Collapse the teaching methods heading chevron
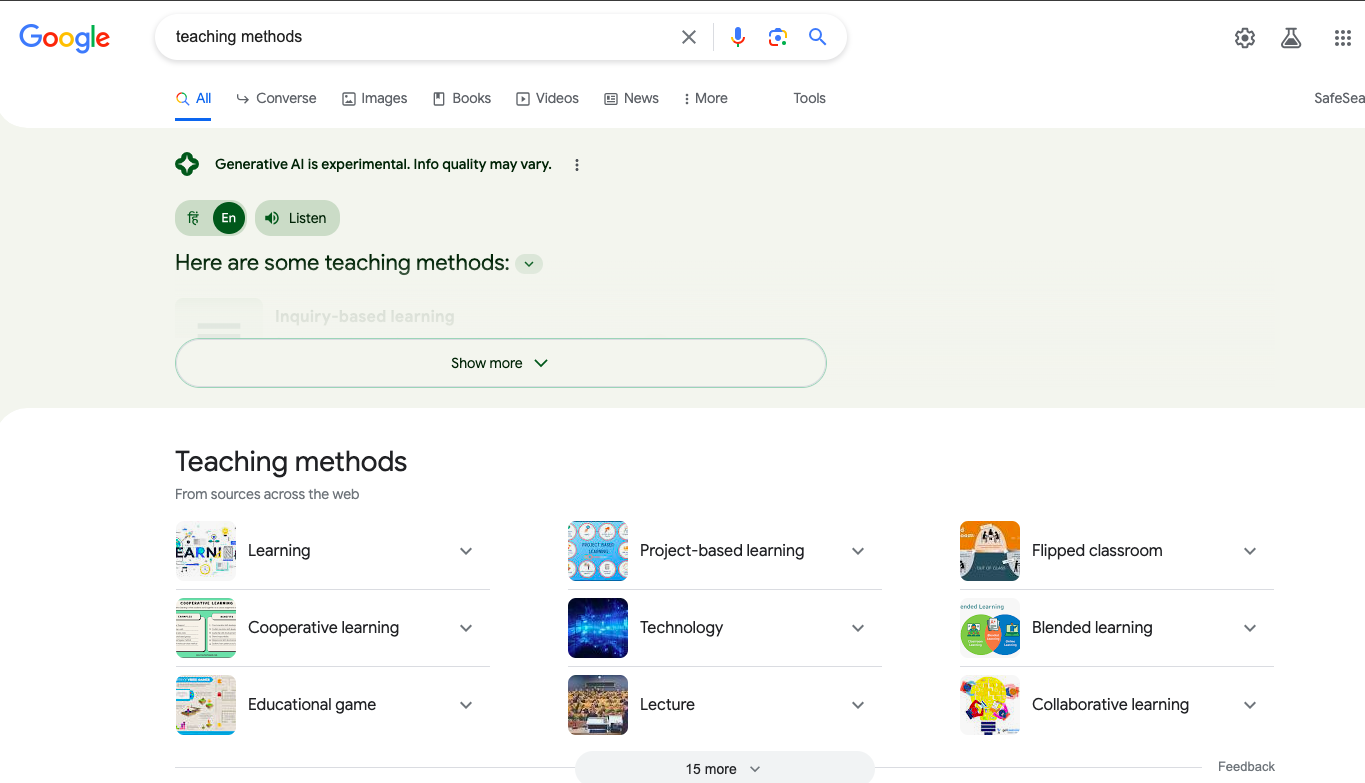Screen dimensions: 1365x783 pyautogui.click(x=530, y=264)
